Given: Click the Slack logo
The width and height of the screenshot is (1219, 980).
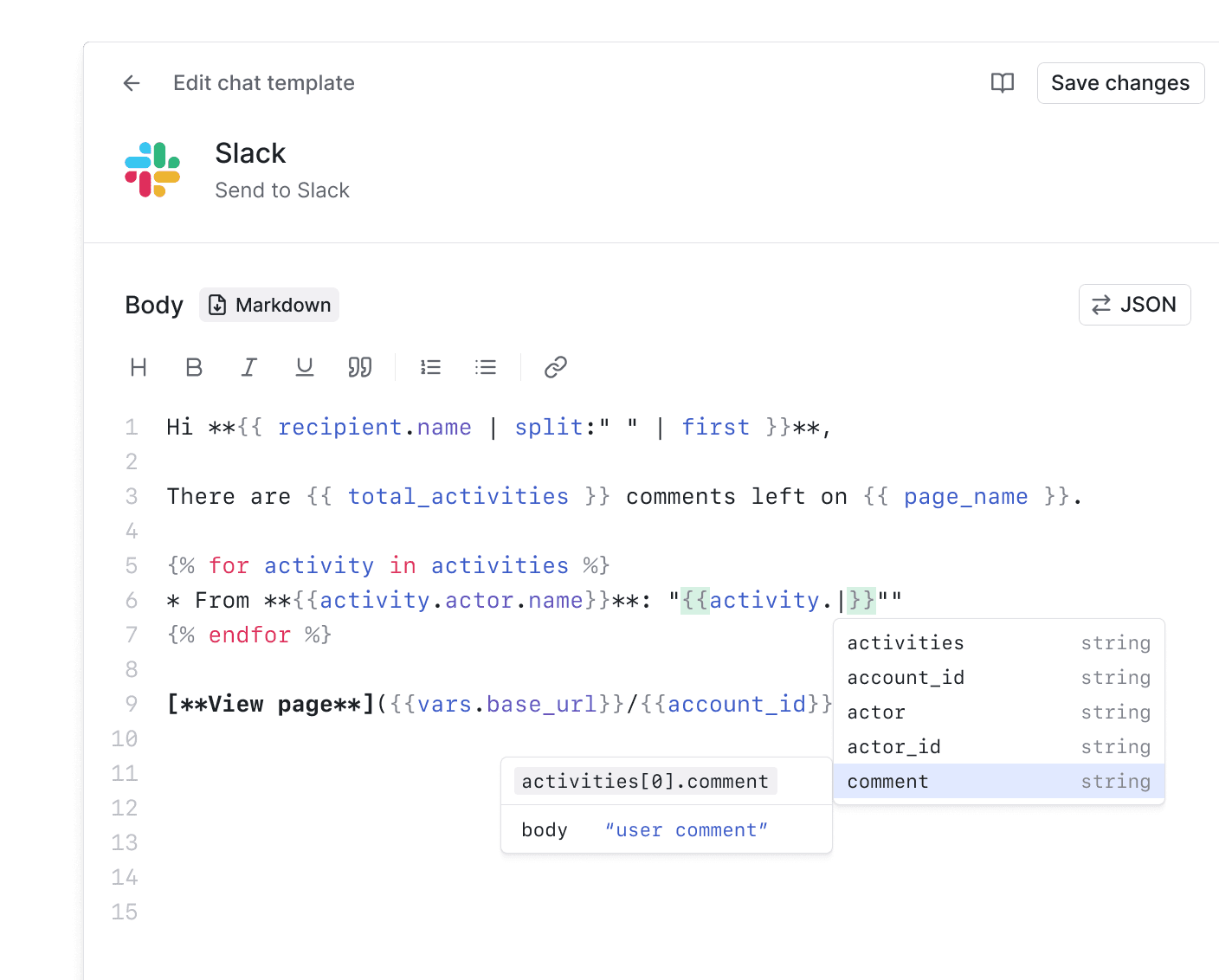Looking at the screenshot, I should click(x=152, y=170).
